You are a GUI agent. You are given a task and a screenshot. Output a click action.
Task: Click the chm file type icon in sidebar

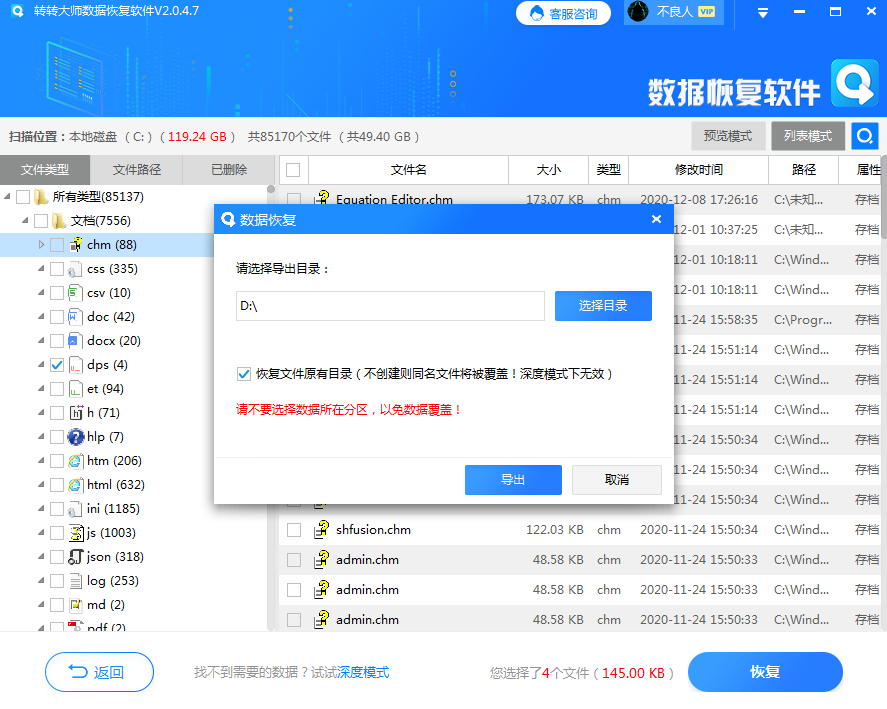point(74,244)
